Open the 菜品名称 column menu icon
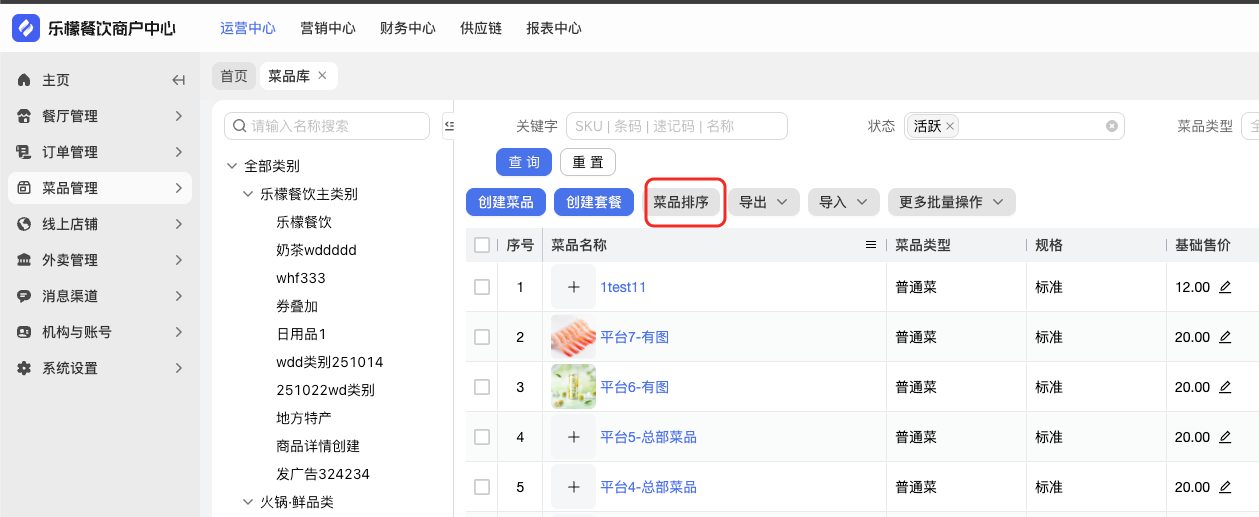 [871, 245]
